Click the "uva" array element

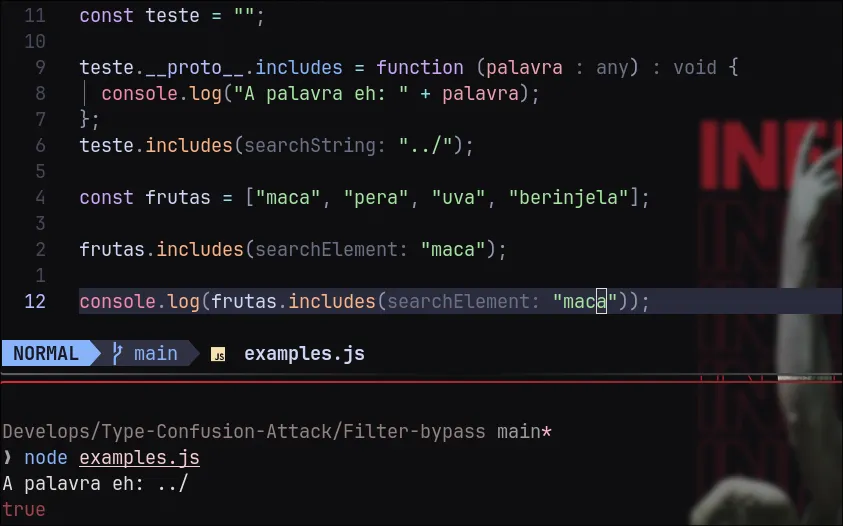pyautogui.click(x=458, y=197)
